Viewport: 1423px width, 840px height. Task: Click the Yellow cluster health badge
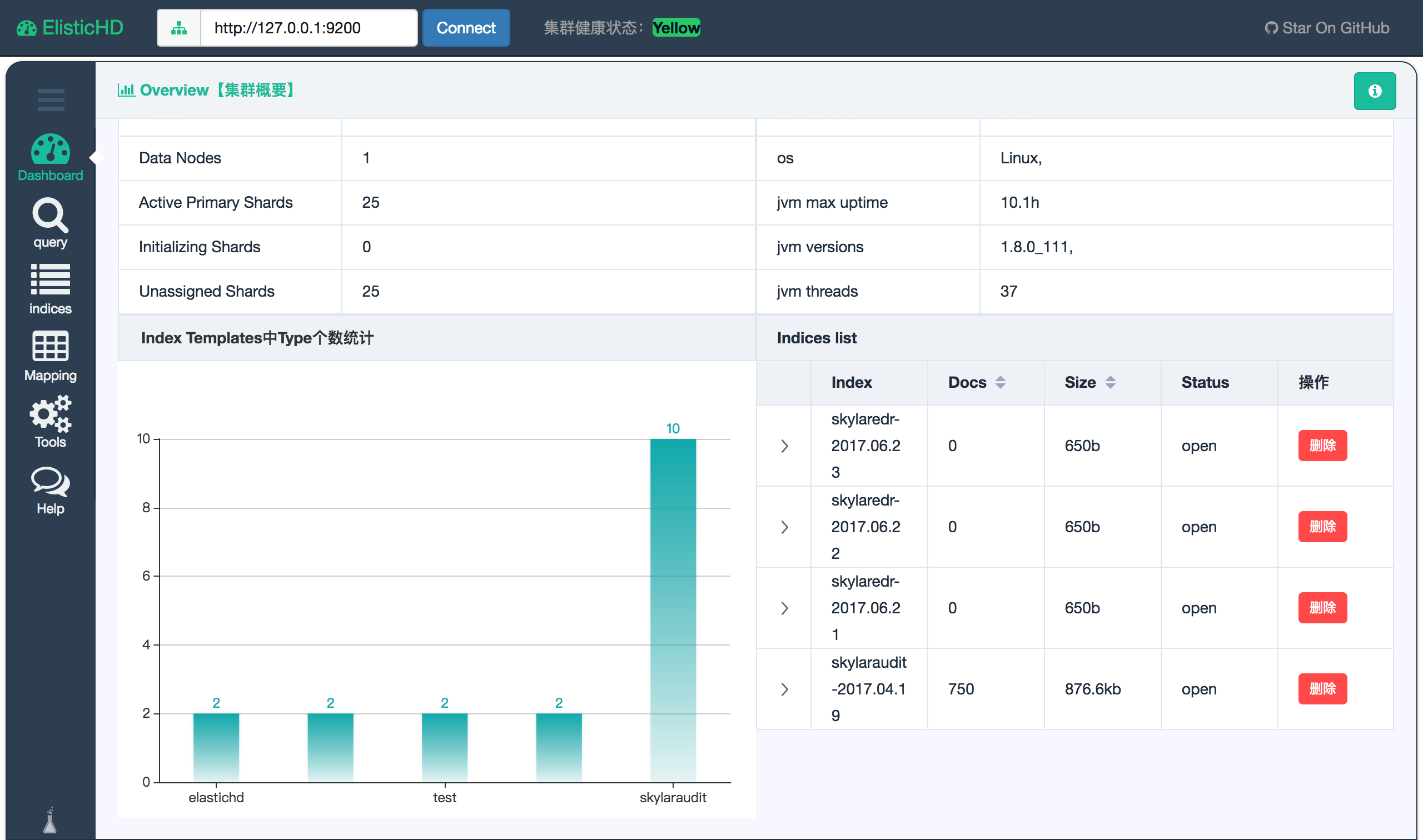point(676,28)
